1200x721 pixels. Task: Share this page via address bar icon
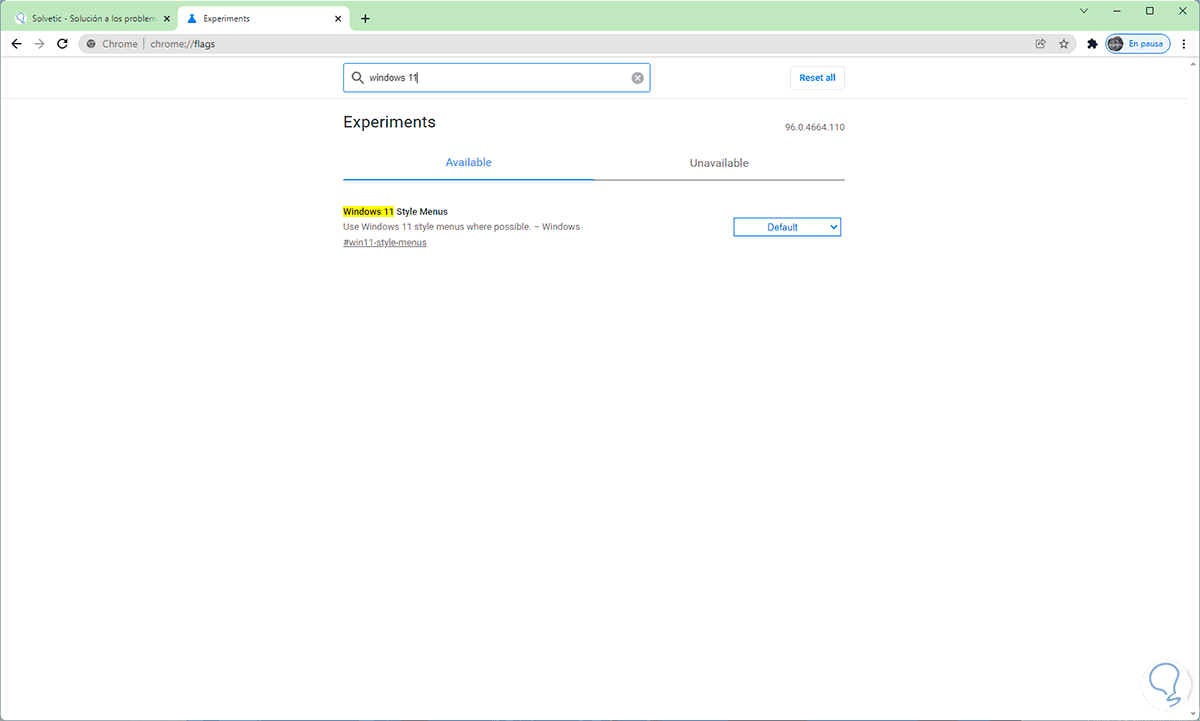pos(1041,44)
